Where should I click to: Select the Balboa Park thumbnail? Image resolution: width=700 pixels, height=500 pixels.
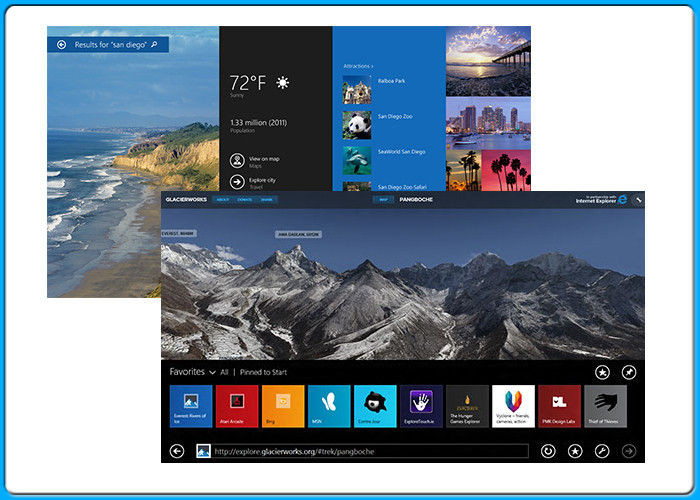(357, 90)
